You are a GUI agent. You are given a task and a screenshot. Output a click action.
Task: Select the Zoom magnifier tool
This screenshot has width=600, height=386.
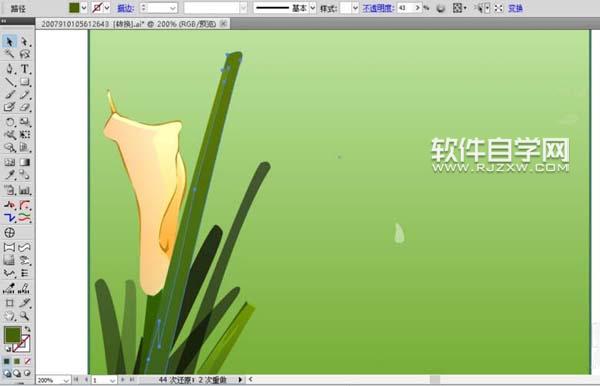[25, 316]
